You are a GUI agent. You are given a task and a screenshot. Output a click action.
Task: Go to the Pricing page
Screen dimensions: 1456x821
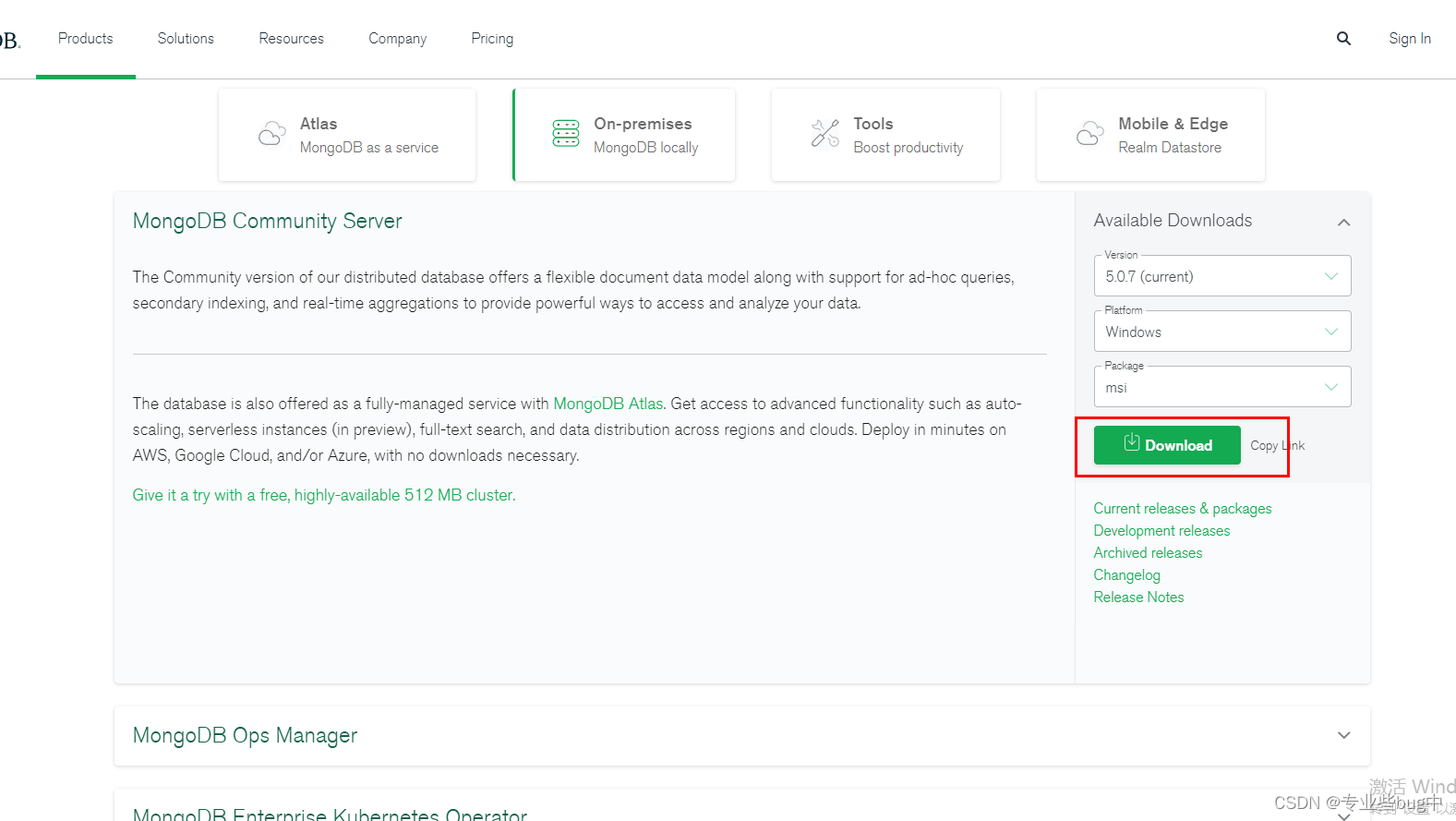click(x=492, y=39)
